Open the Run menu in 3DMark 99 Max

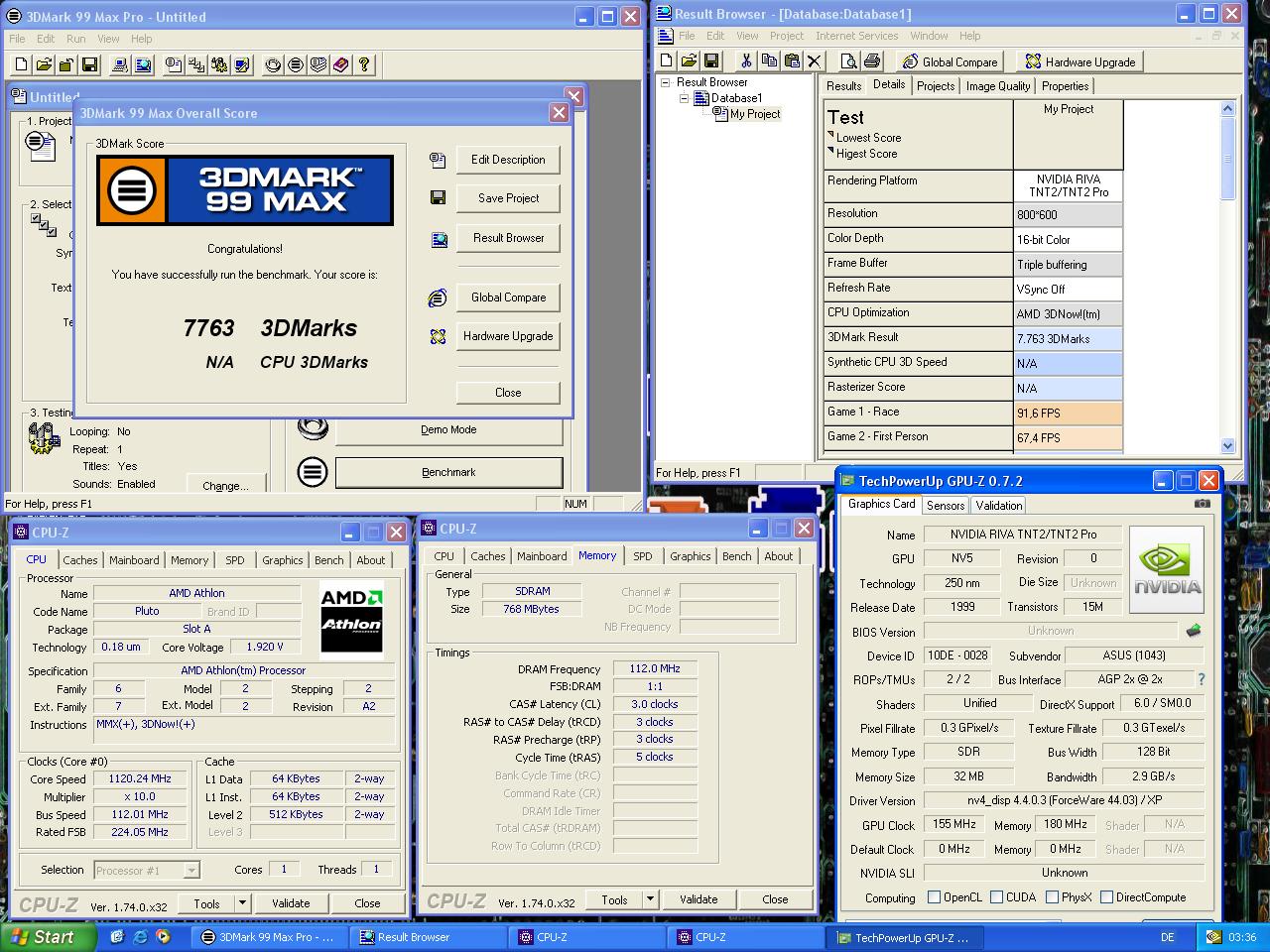tap(76, 39)
